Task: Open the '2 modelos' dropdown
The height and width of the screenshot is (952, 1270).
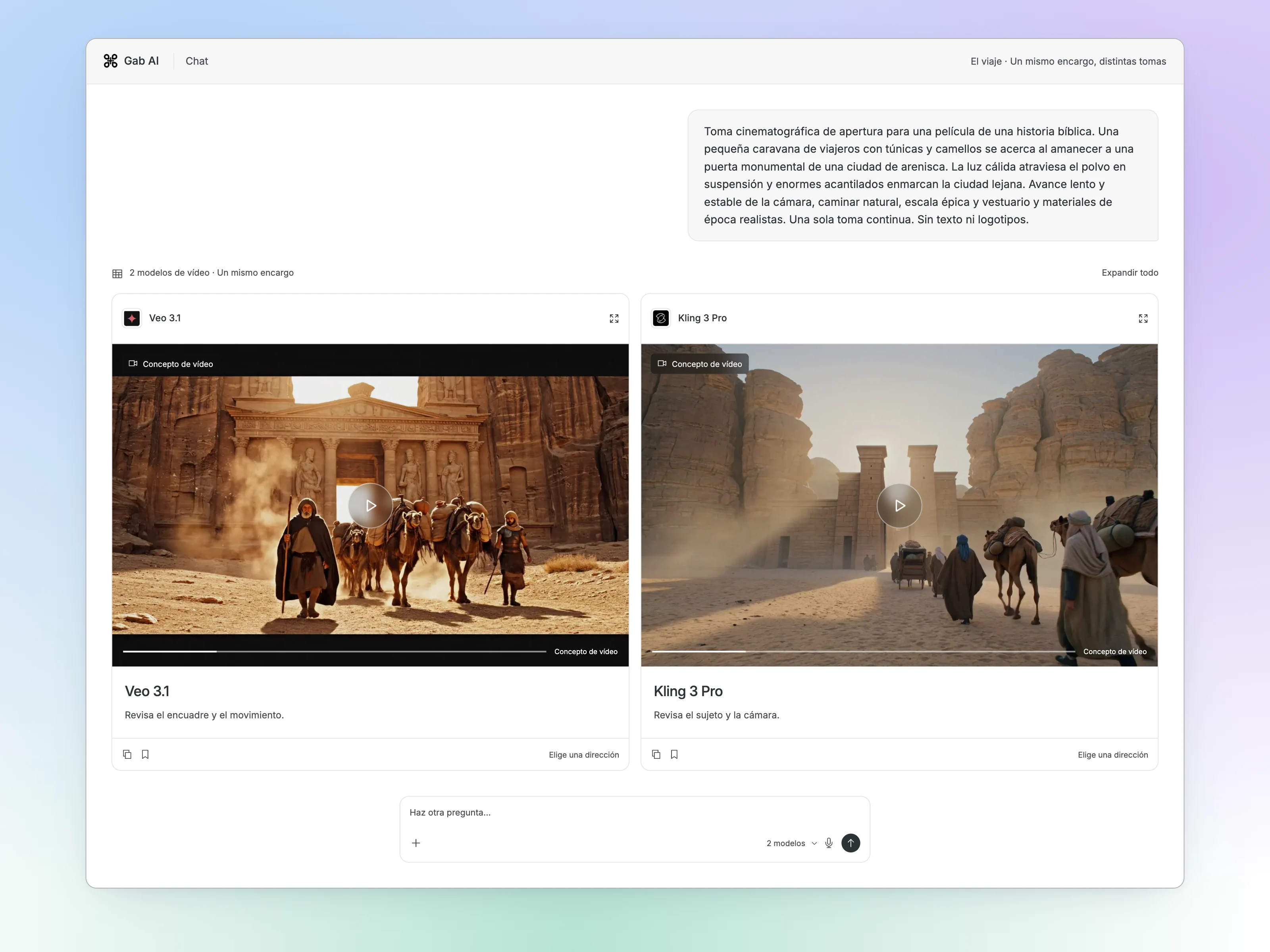Action: tap(791, 843)
